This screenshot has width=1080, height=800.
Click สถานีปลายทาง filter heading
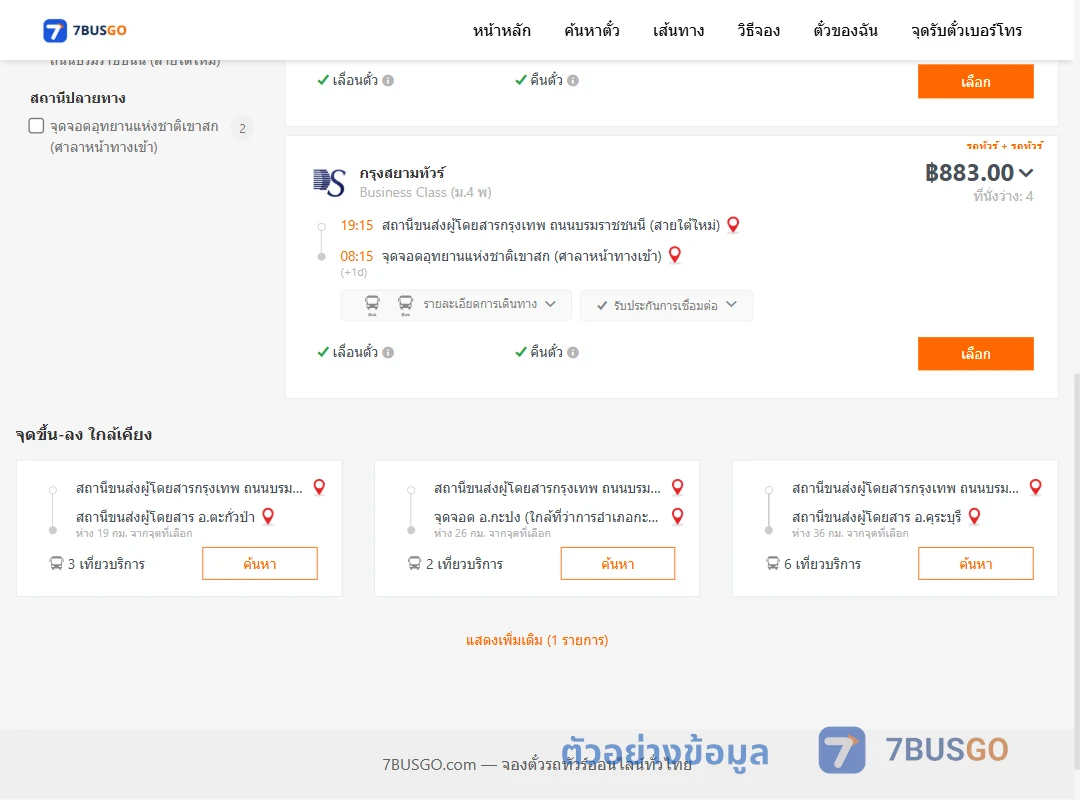(78, 98)
